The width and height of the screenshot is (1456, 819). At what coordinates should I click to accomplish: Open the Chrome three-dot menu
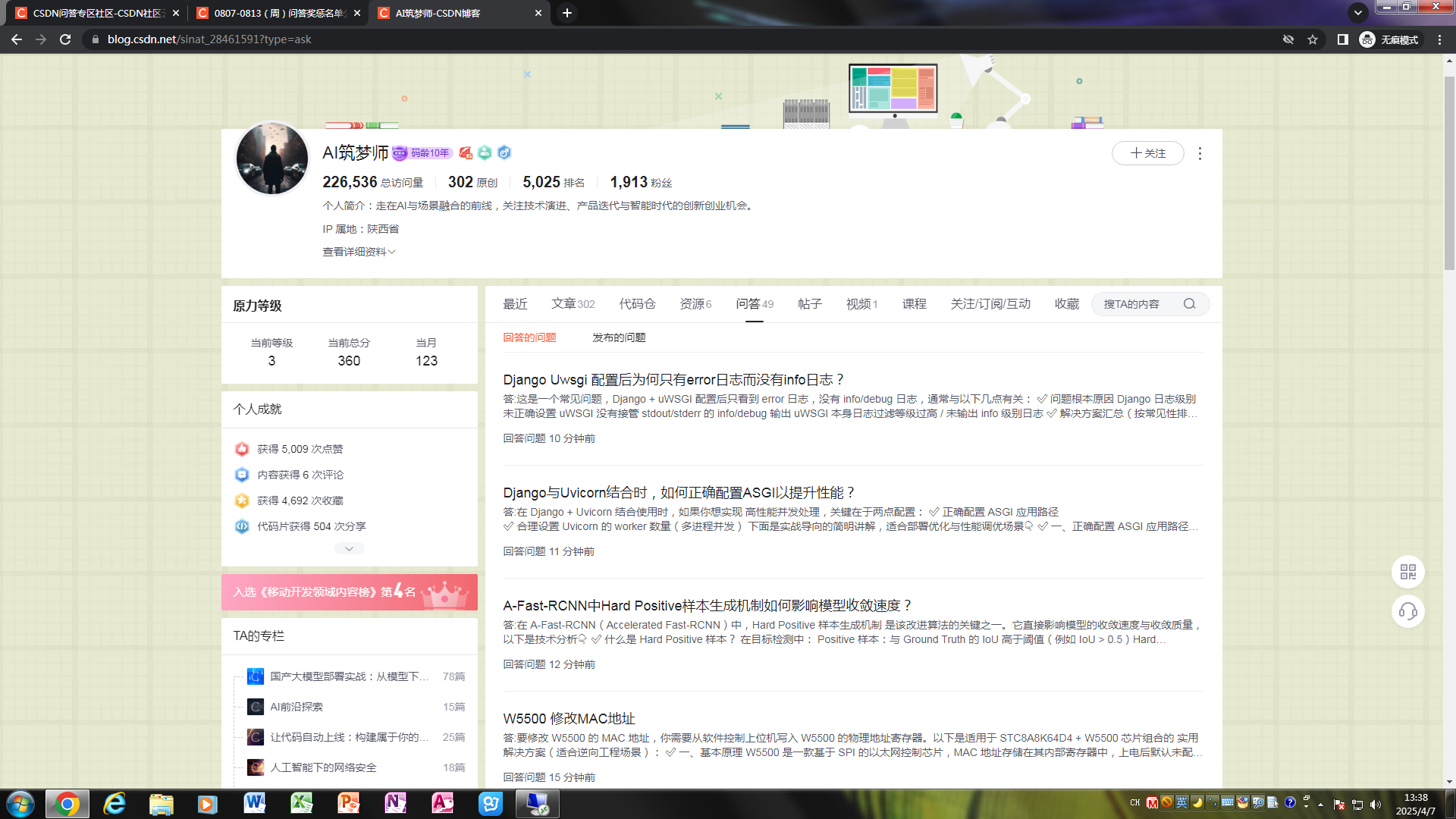(1439, 39)
